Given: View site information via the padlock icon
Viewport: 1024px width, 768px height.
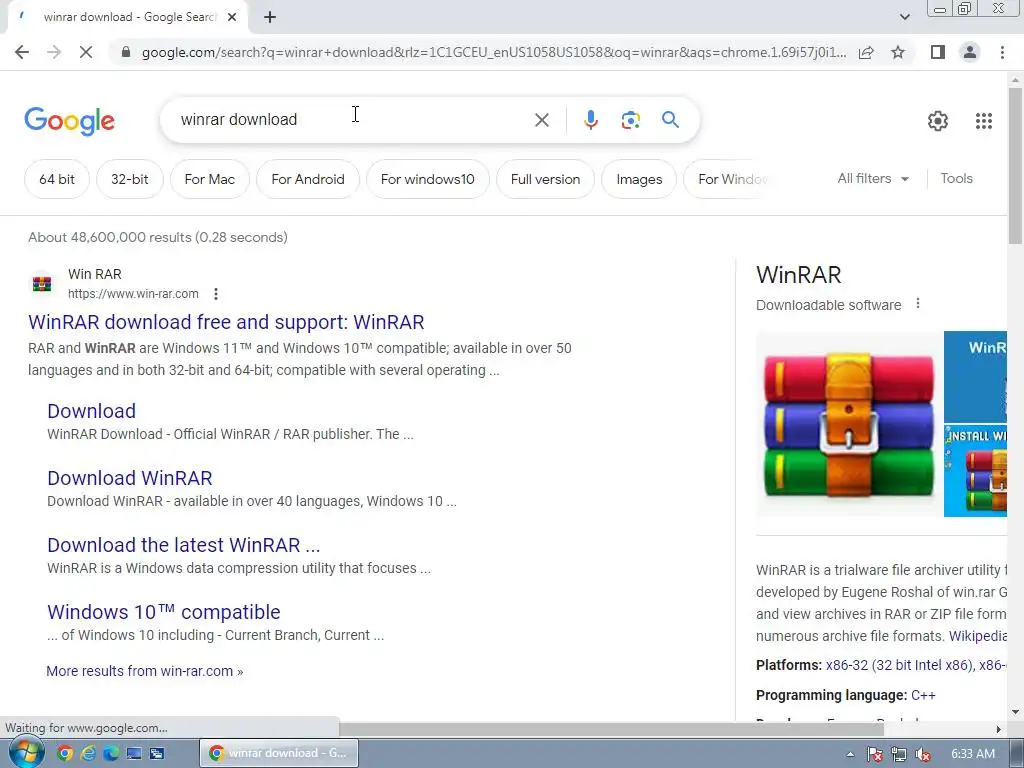Looking at the screenshot, I should (126, 52).
